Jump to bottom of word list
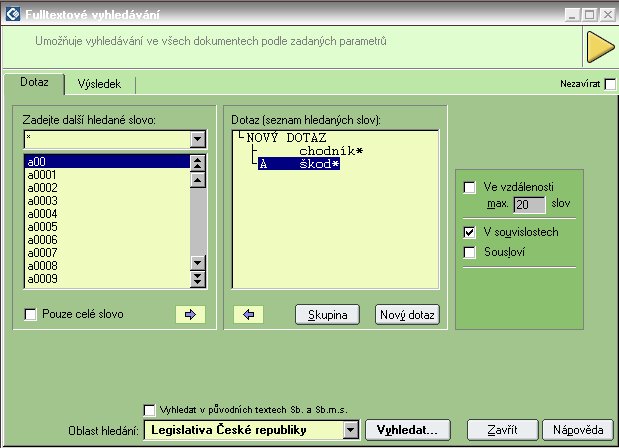 coord(198,279)
